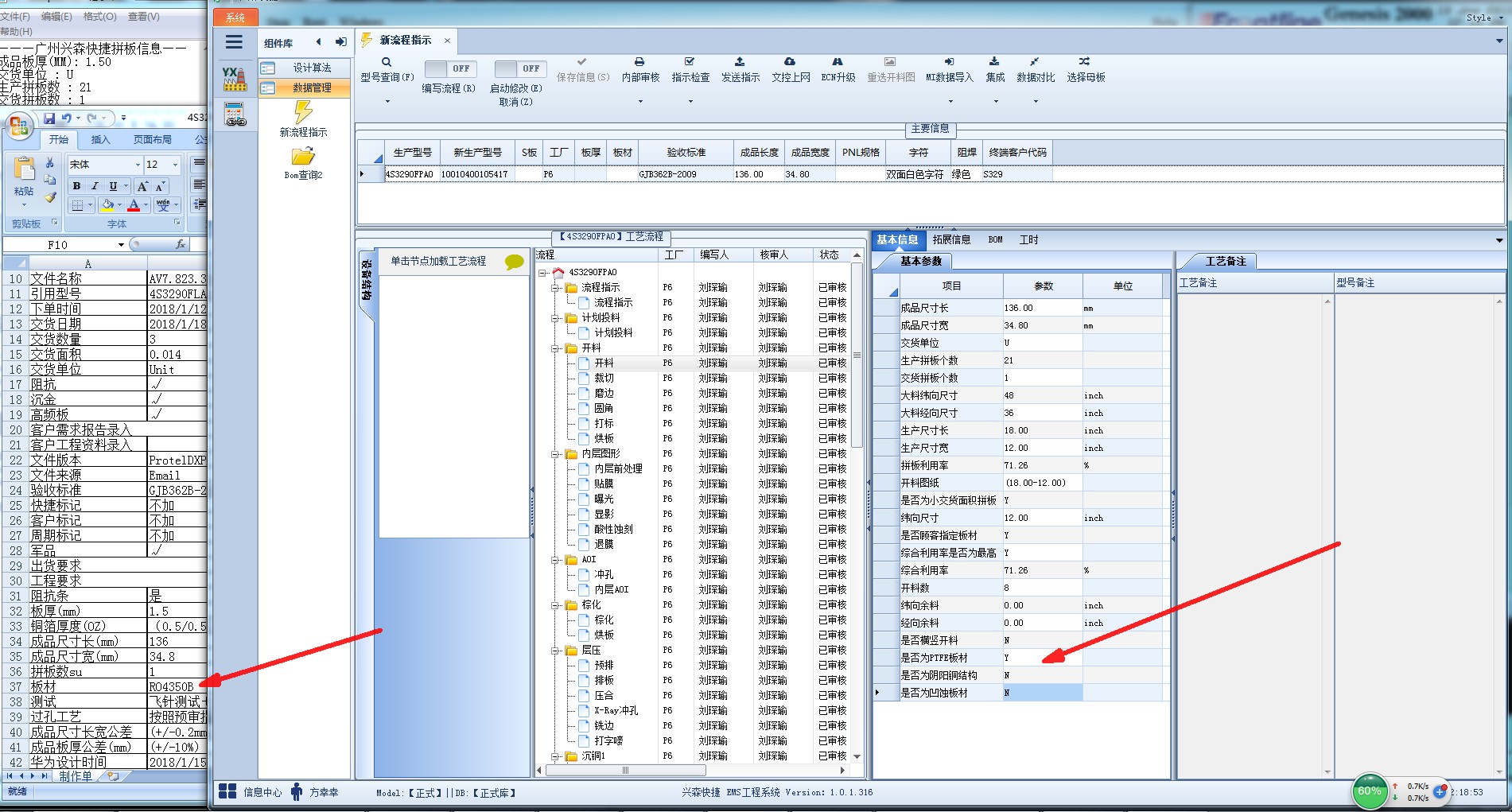The width and height of the screenshot is (1512, 812).
Task: Select 酸性蚀刻 step in process tree
Action: (613, 530)
